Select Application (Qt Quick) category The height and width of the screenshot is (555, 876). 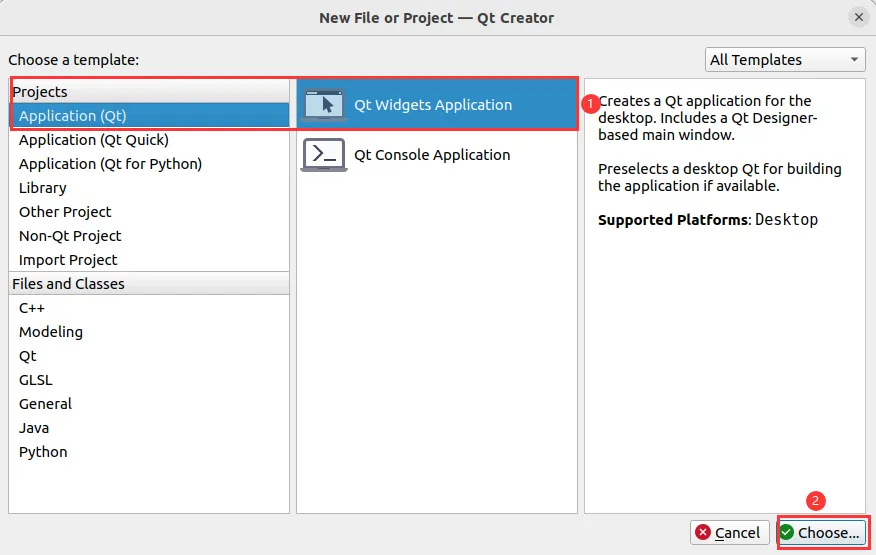coord(149,140)
